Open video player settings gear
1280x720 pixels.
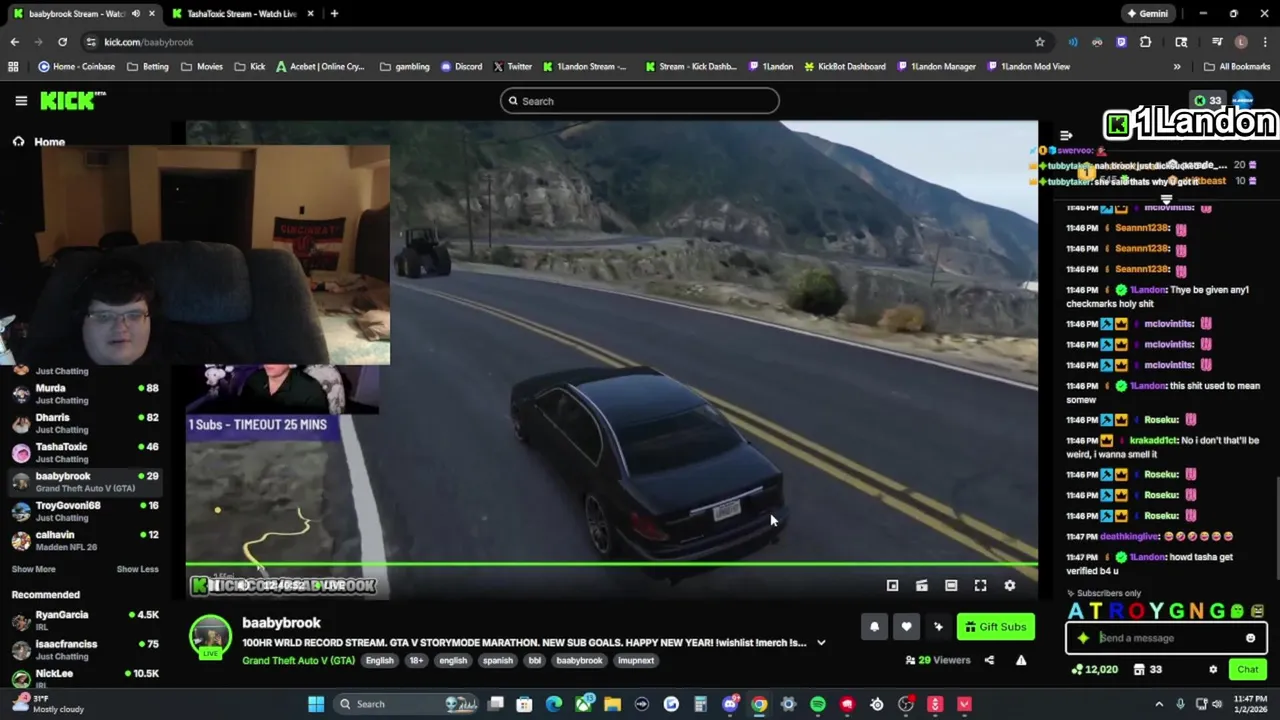coord(1010,586)
